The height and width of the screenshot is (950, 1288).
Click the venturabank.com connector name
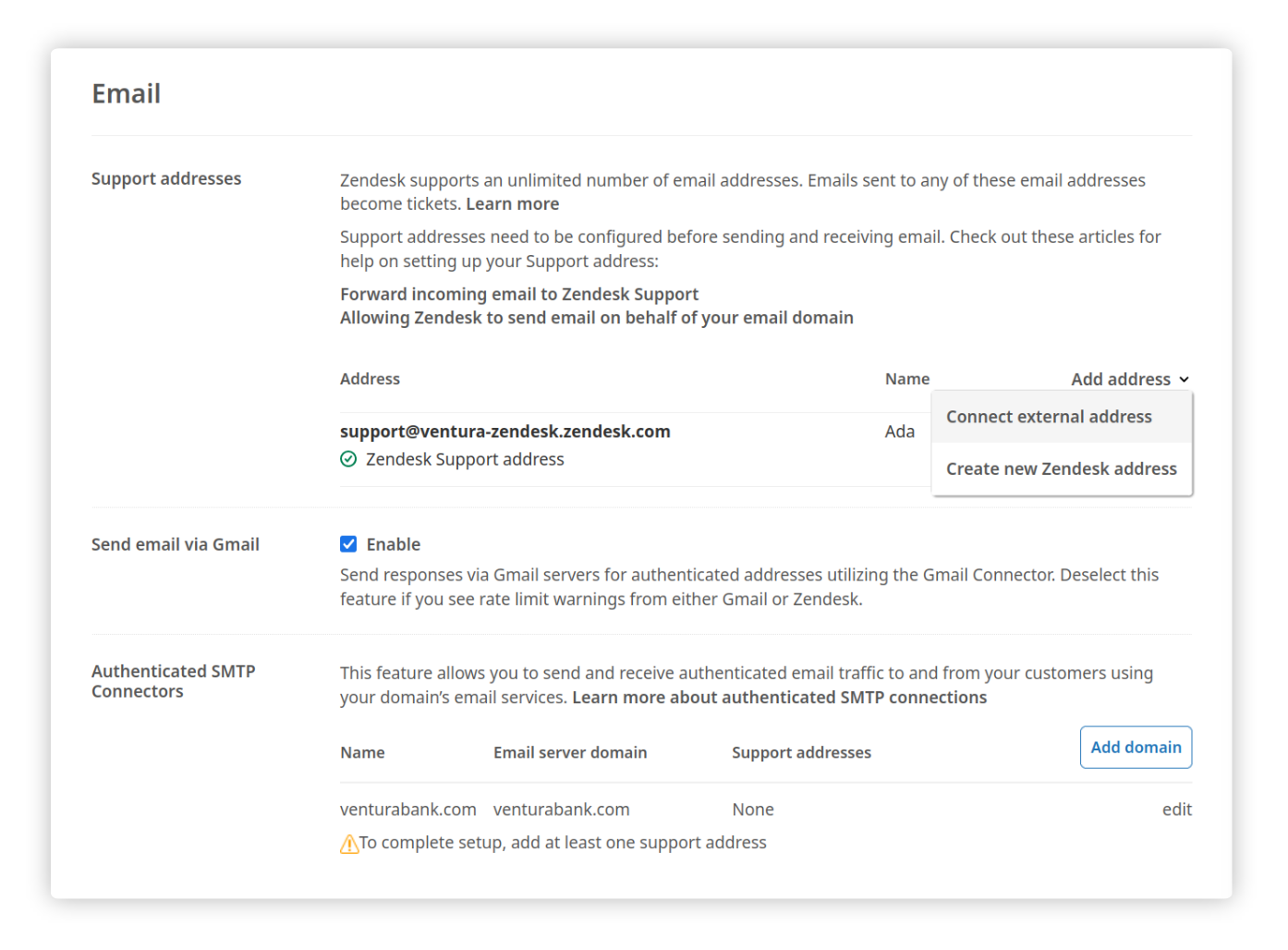[x=408, y=810]
